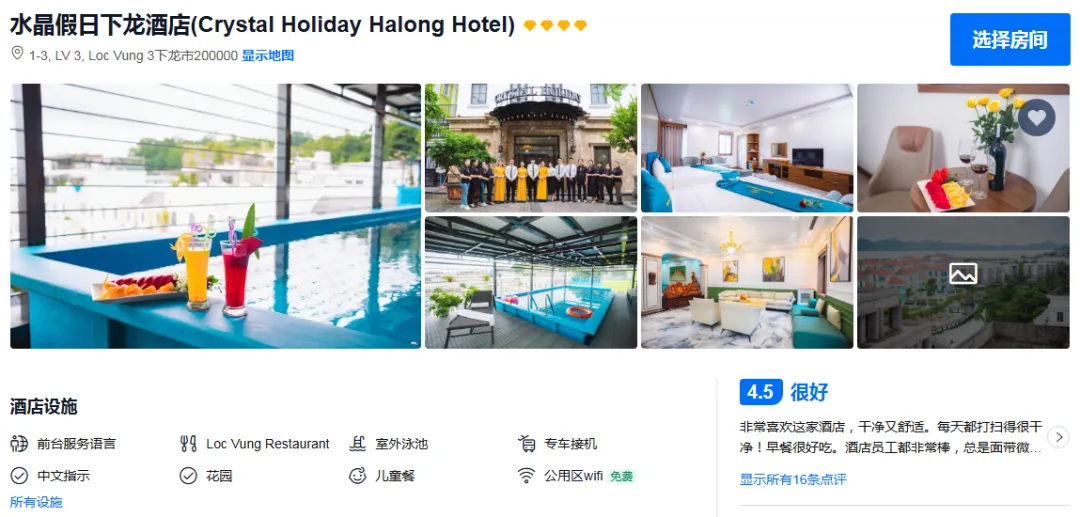Click the Loc Vung Restaurant fork icon

[188, 444]
